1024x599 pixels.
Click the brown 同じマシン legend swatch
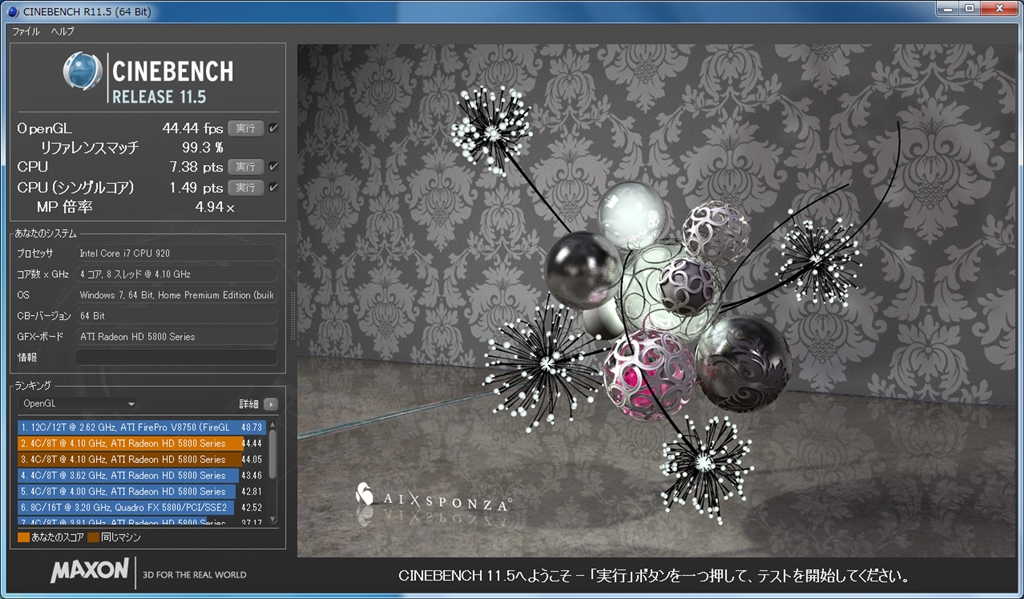point(93,538)
